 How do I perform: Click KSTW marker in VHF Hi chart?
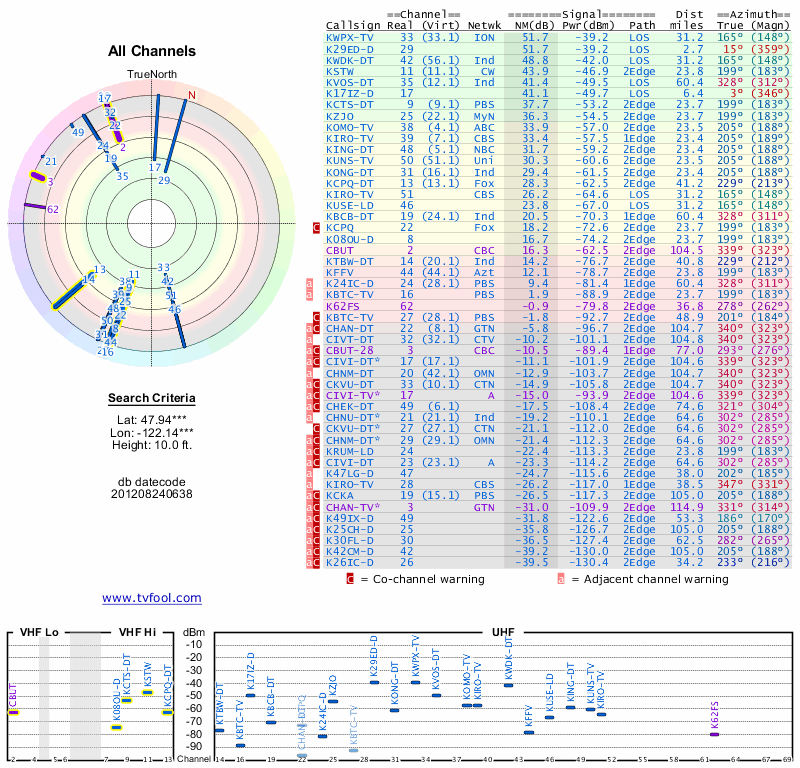(147, 692)
